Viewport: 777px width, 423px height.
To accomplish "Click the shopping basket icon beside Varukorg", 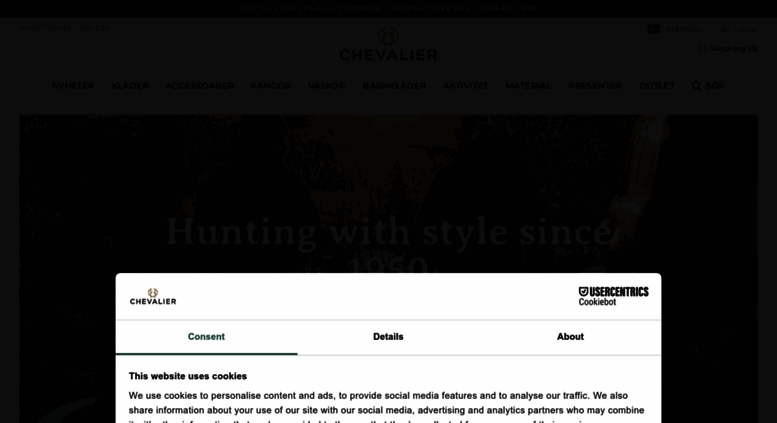I will point(702,49).
